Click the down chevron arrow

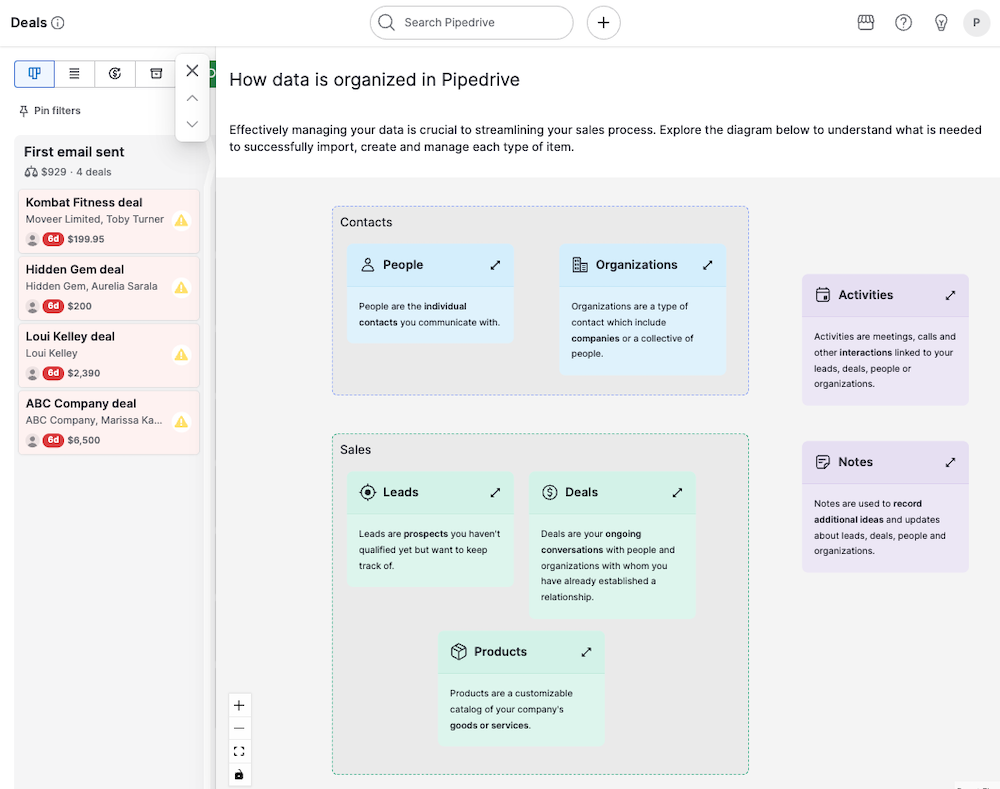(x=192, y=124)
